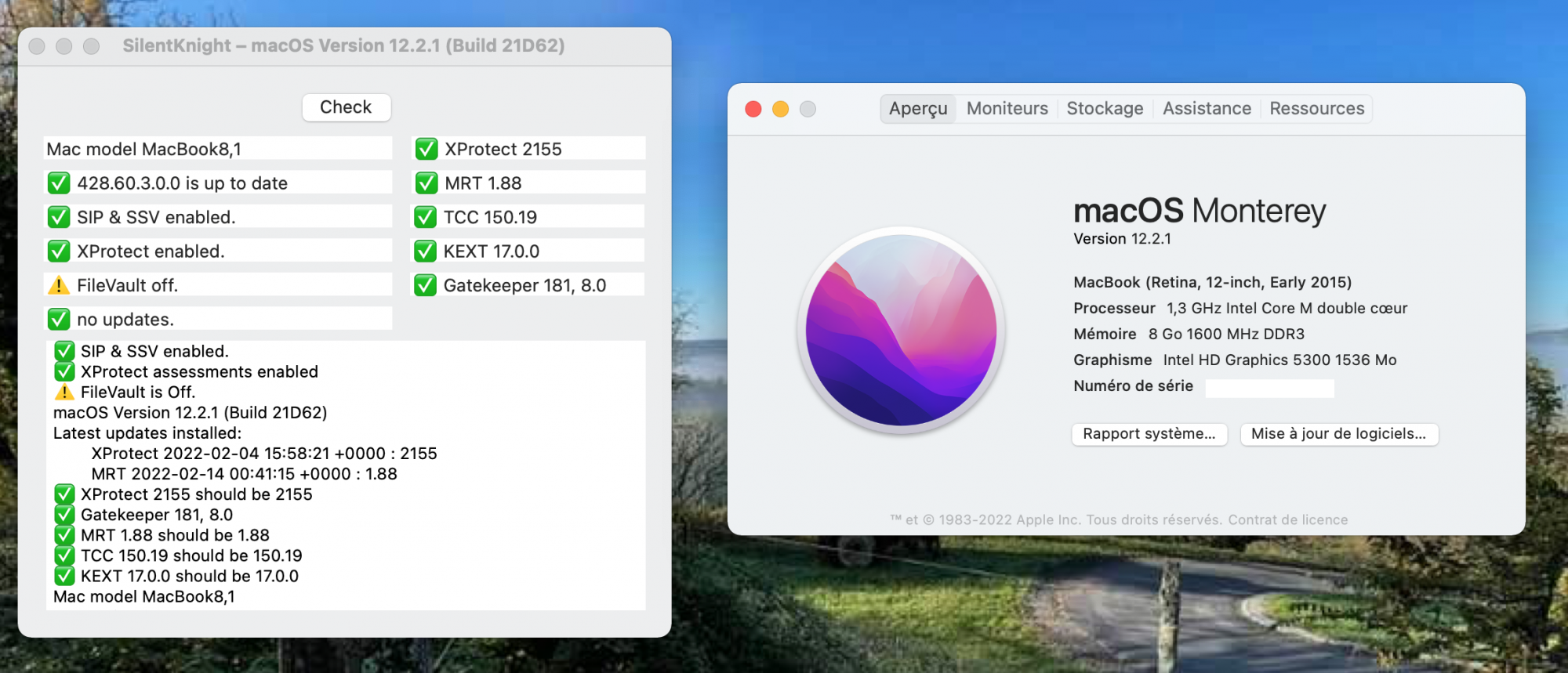Click log checkmark beside 'SIP & SSV enabled.'

[x=64, y=351]
